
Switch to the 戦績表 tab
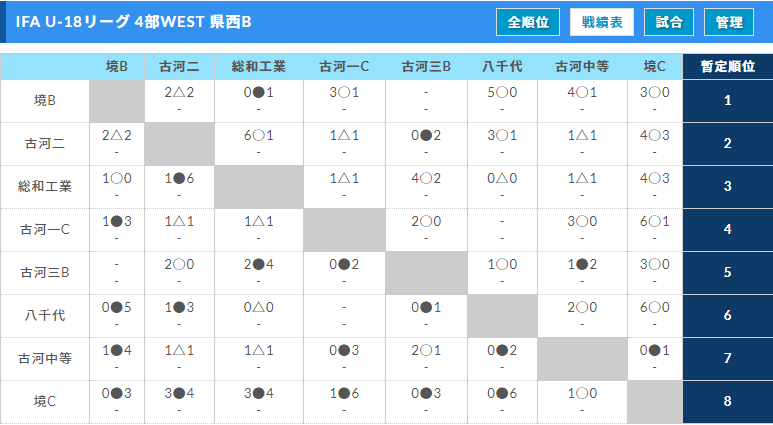[x=601, y=22]
